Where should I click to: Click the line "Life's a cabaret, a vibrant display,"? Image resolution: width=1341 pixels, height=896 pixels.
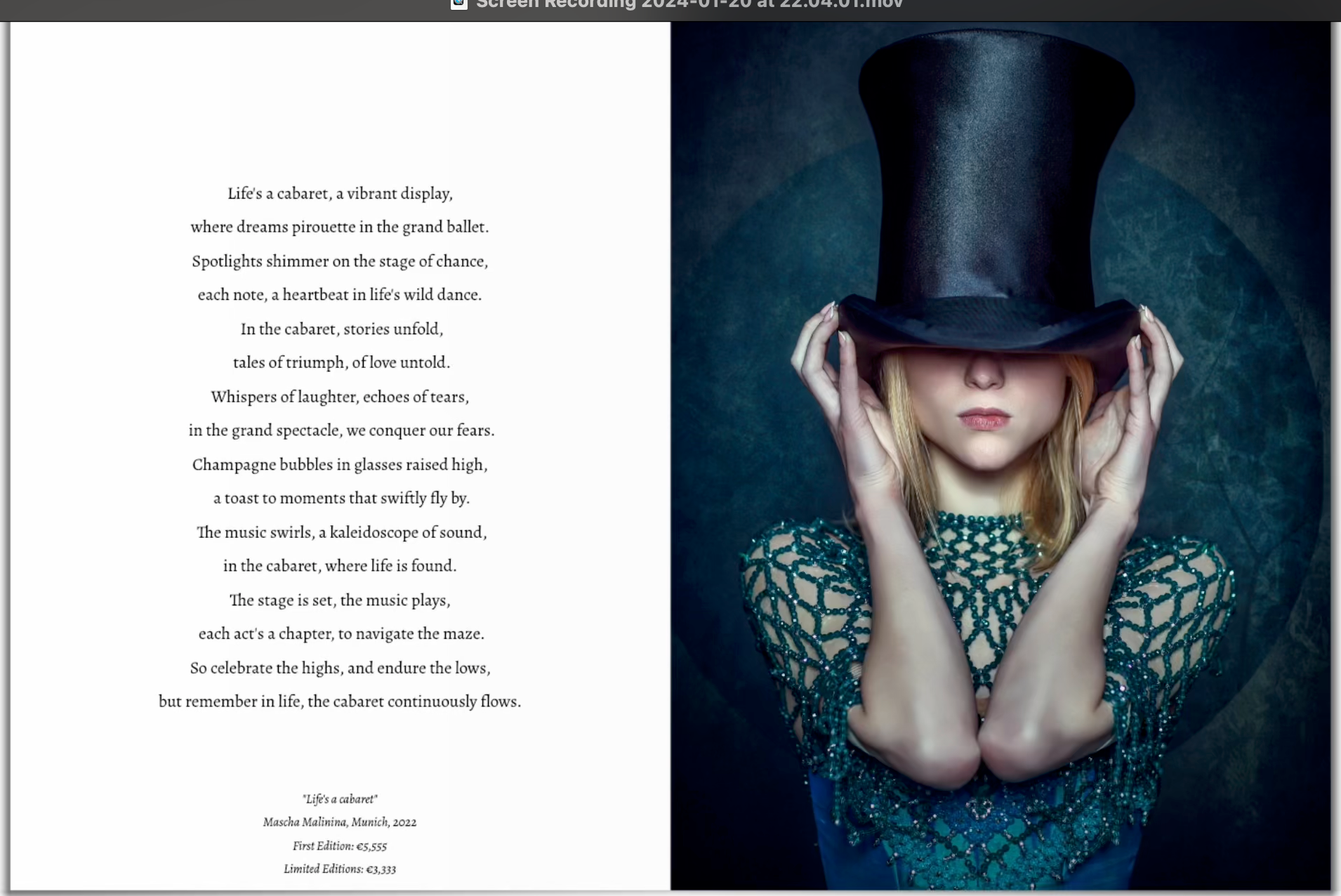[x=340, y=194]
